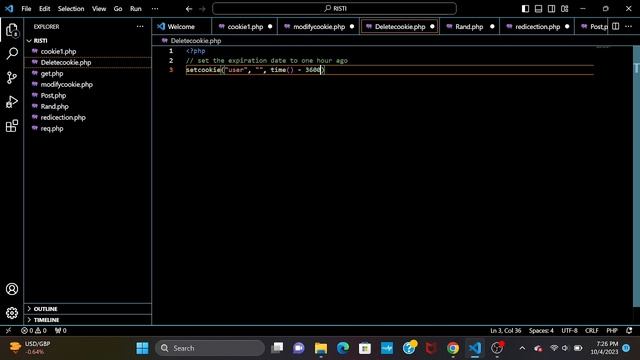Open the Source Control view
This screenshot has width=640, height=360.
(x=12, y=78)
